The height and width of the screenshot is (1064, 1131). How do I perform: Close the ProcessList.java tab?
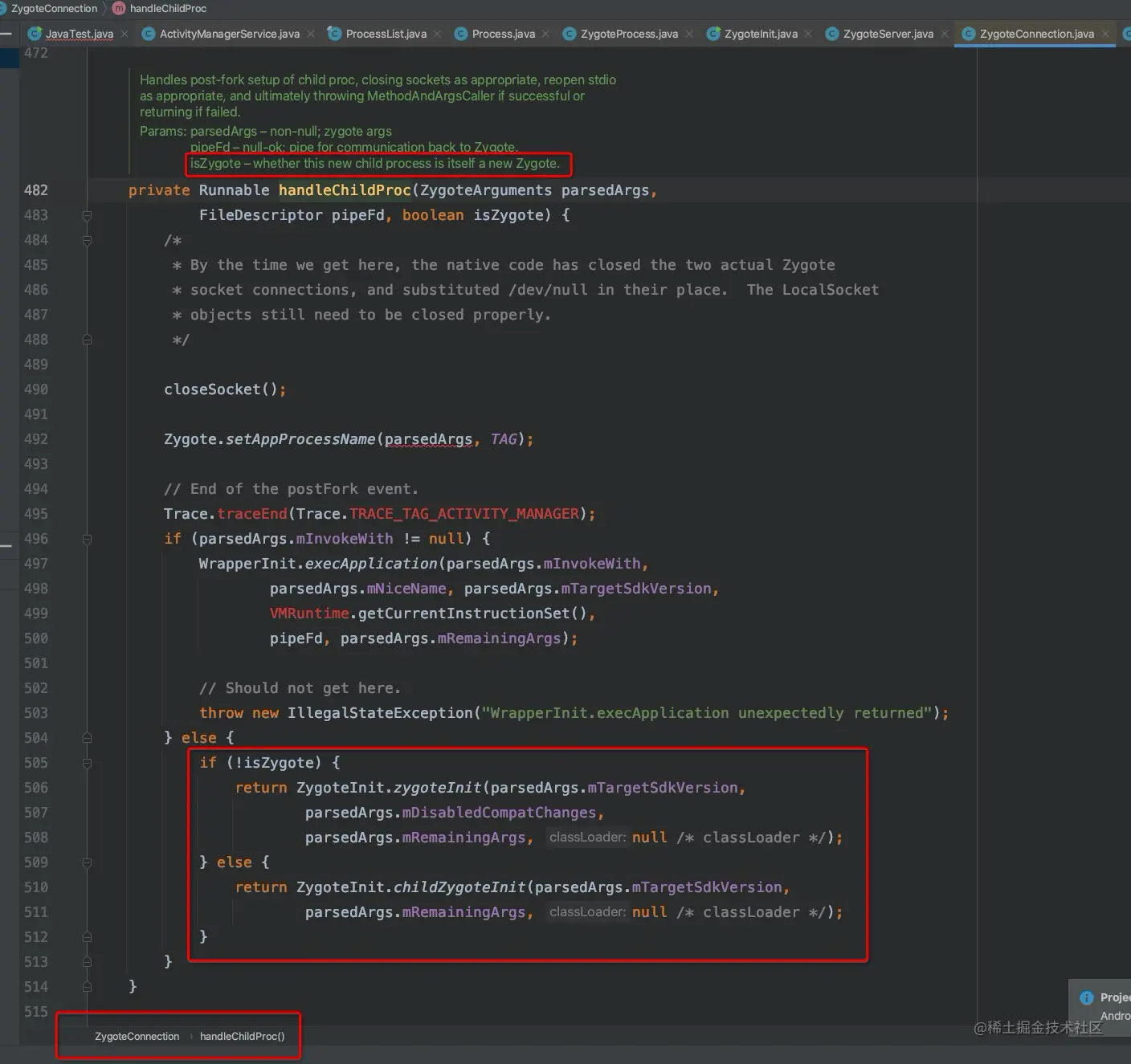[437, 34]
